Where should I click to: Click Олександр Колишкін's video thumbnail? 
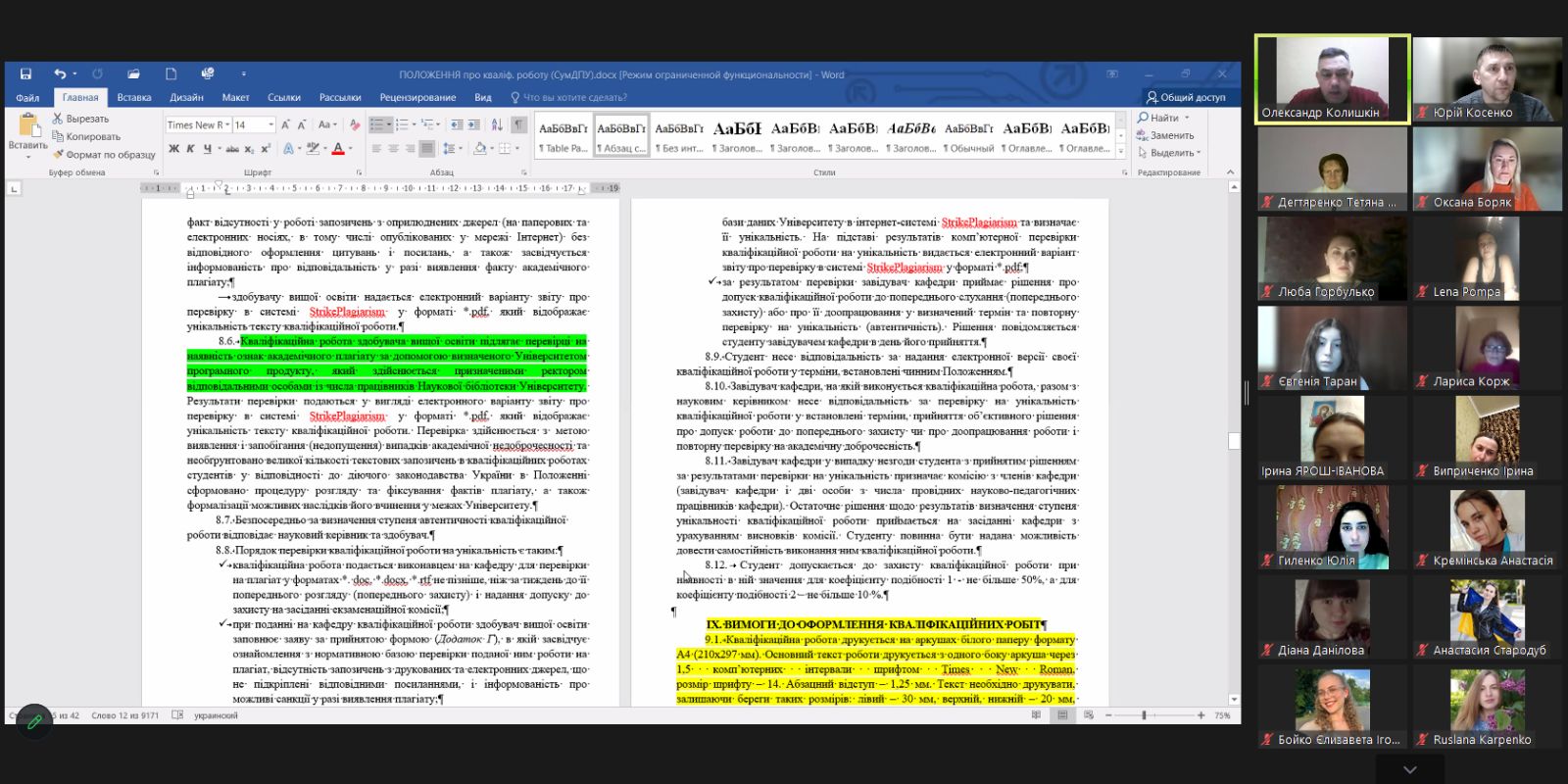click(x=1333, y=79)
